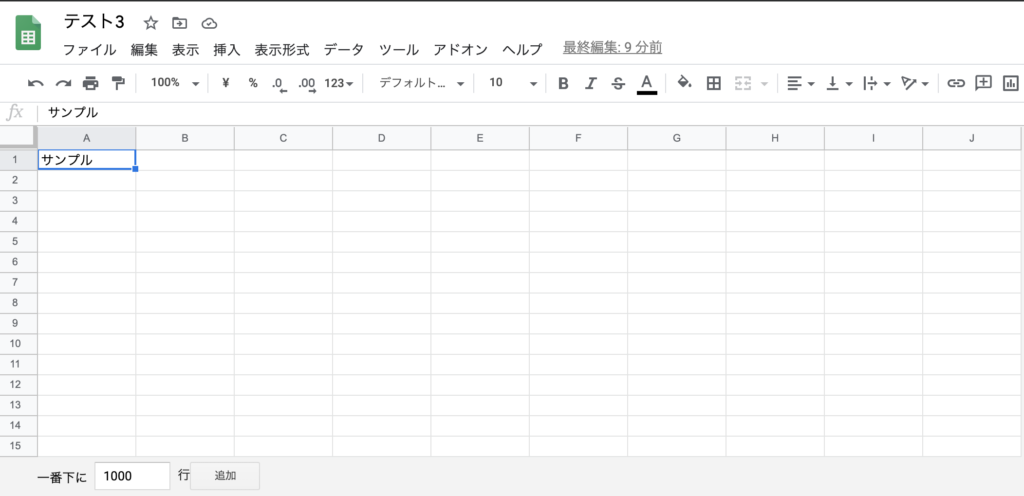1024x496 pixels.
Task: Open the デフォルト font dropdown
Action: tap(422, 83)
